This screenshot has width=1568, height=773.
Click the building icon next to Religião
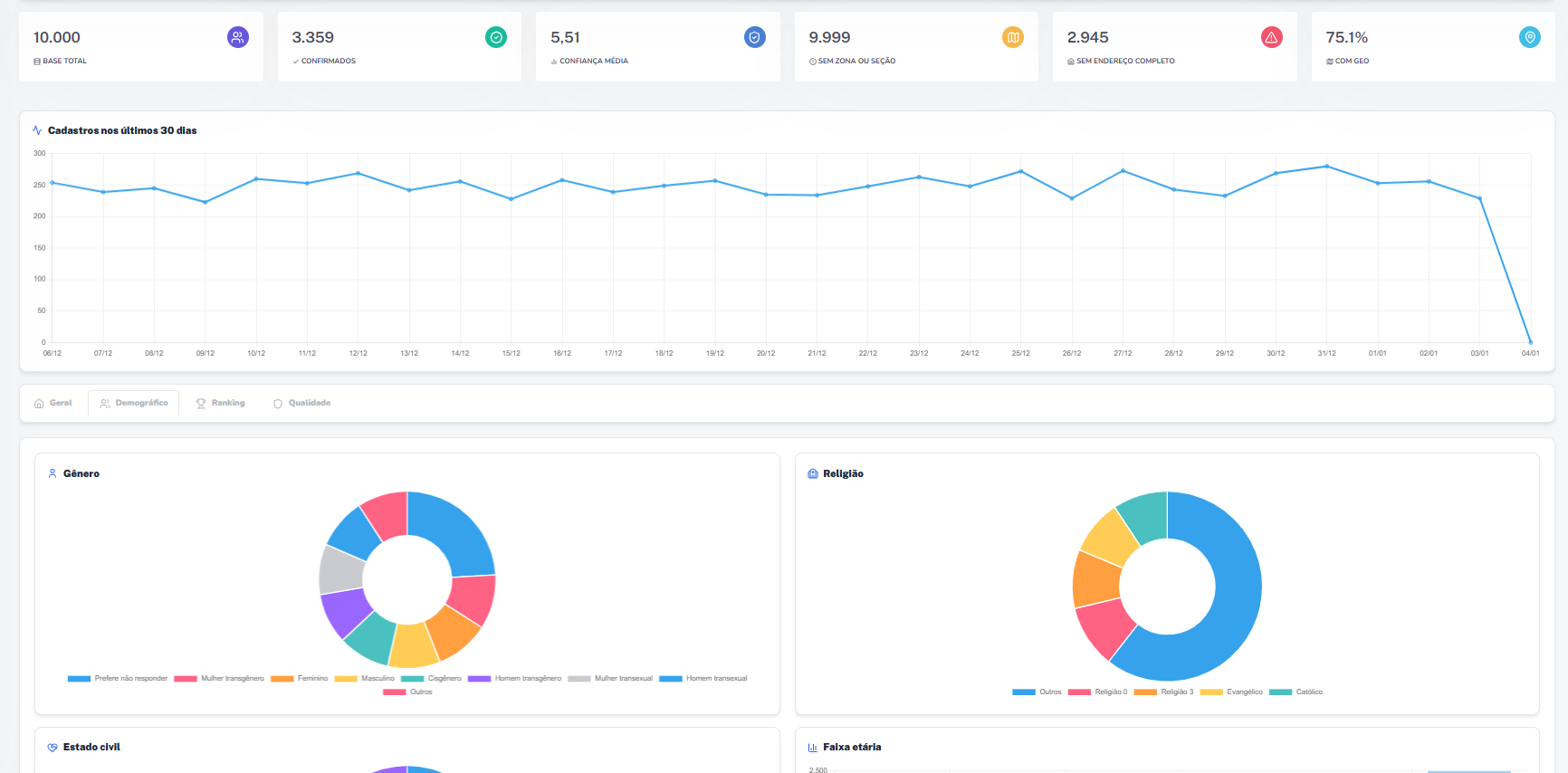click(812, 473)
